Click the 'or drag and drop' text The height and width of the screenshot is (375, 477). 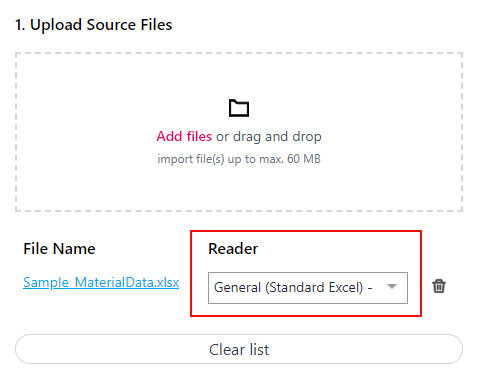coord(269,136)
